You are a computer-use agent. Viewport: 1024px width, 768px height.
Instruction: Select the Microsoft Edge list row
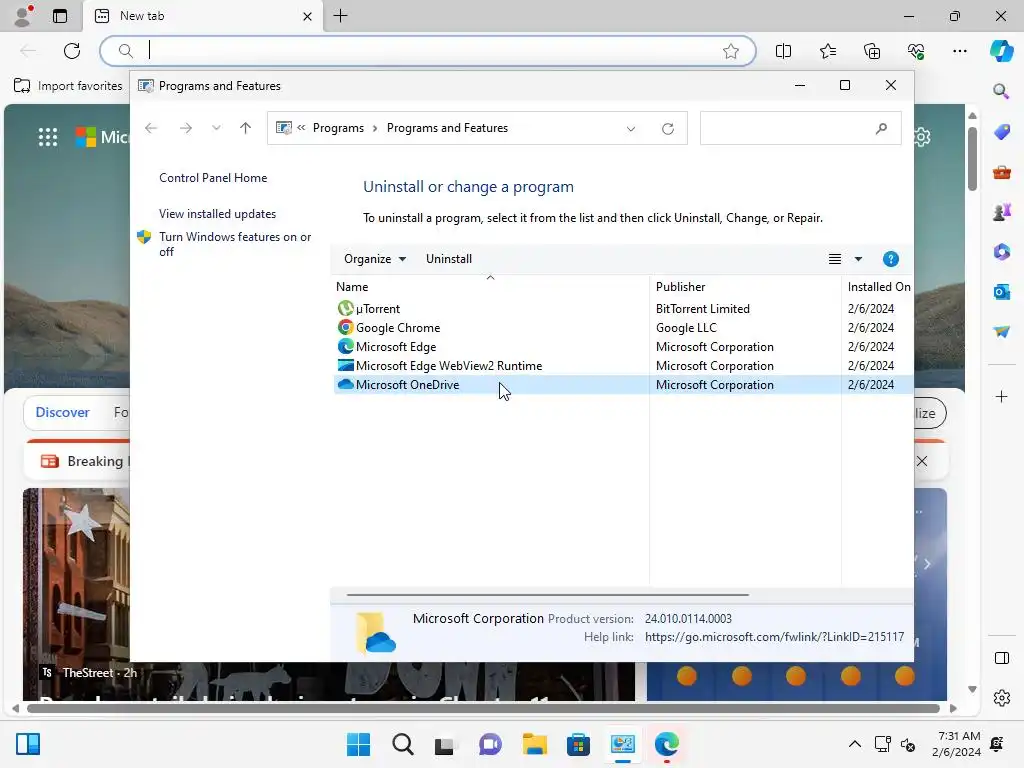pyautogui.click(x=623, y=347)
